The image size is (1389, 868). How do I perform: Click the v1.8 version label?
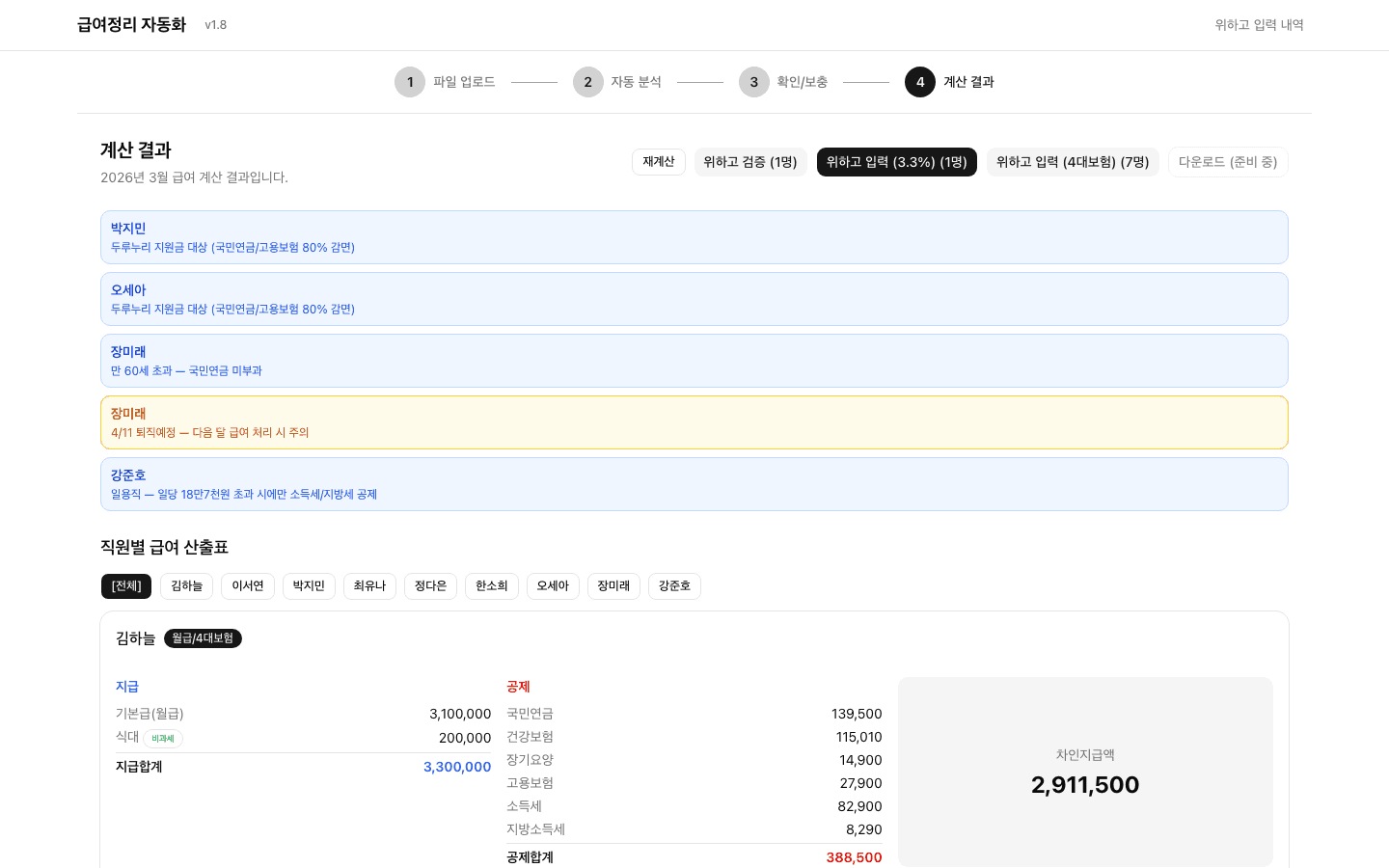pyautogui.click(x=216, y=25)
